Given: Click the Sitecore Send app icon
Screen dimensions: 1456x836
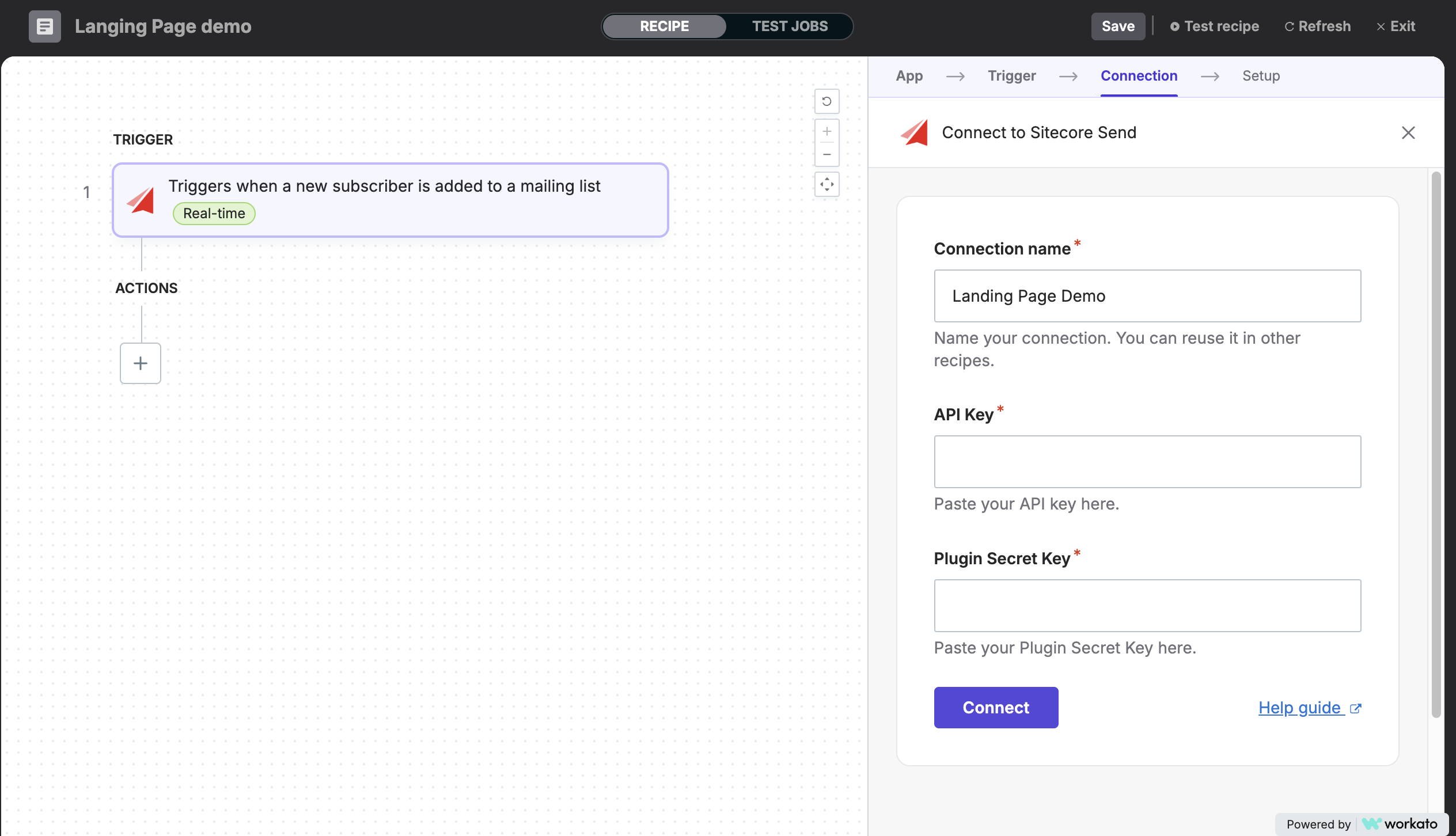Looking at the screenshot, I should 914,132.
